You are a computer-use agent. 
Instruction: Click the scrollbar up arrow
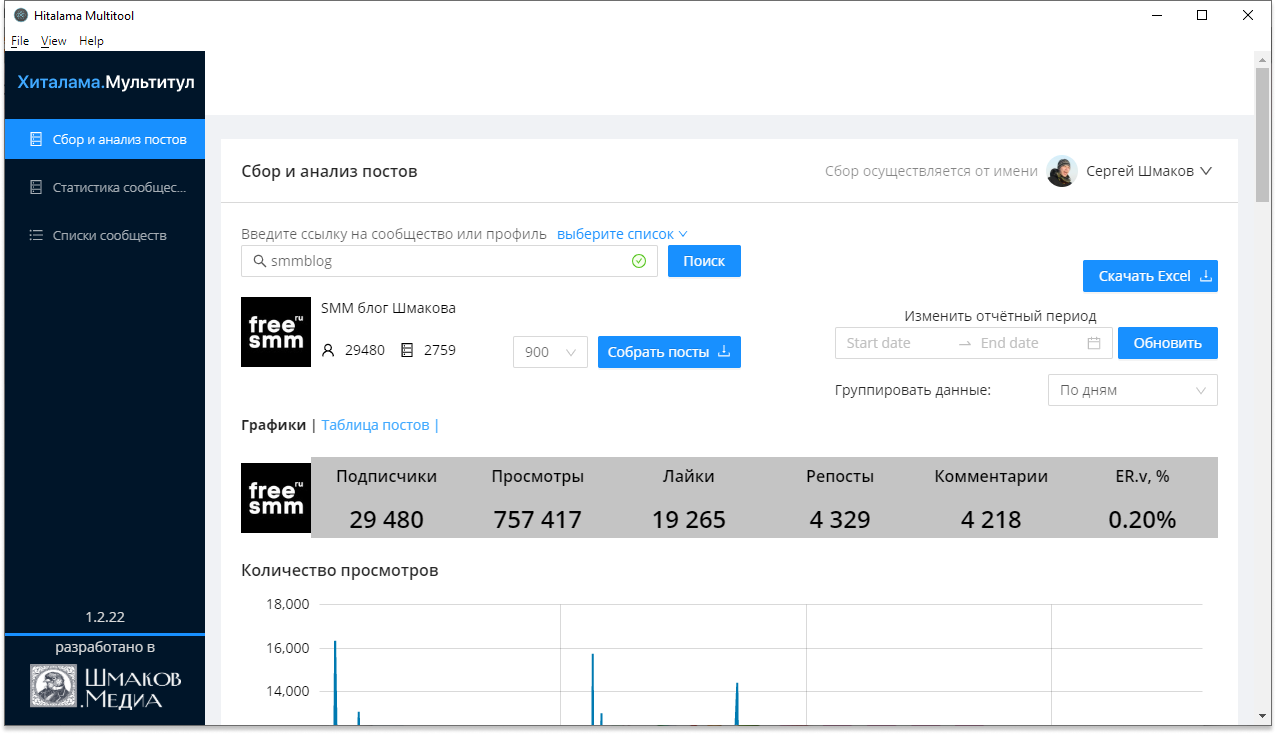(1263, 59)
